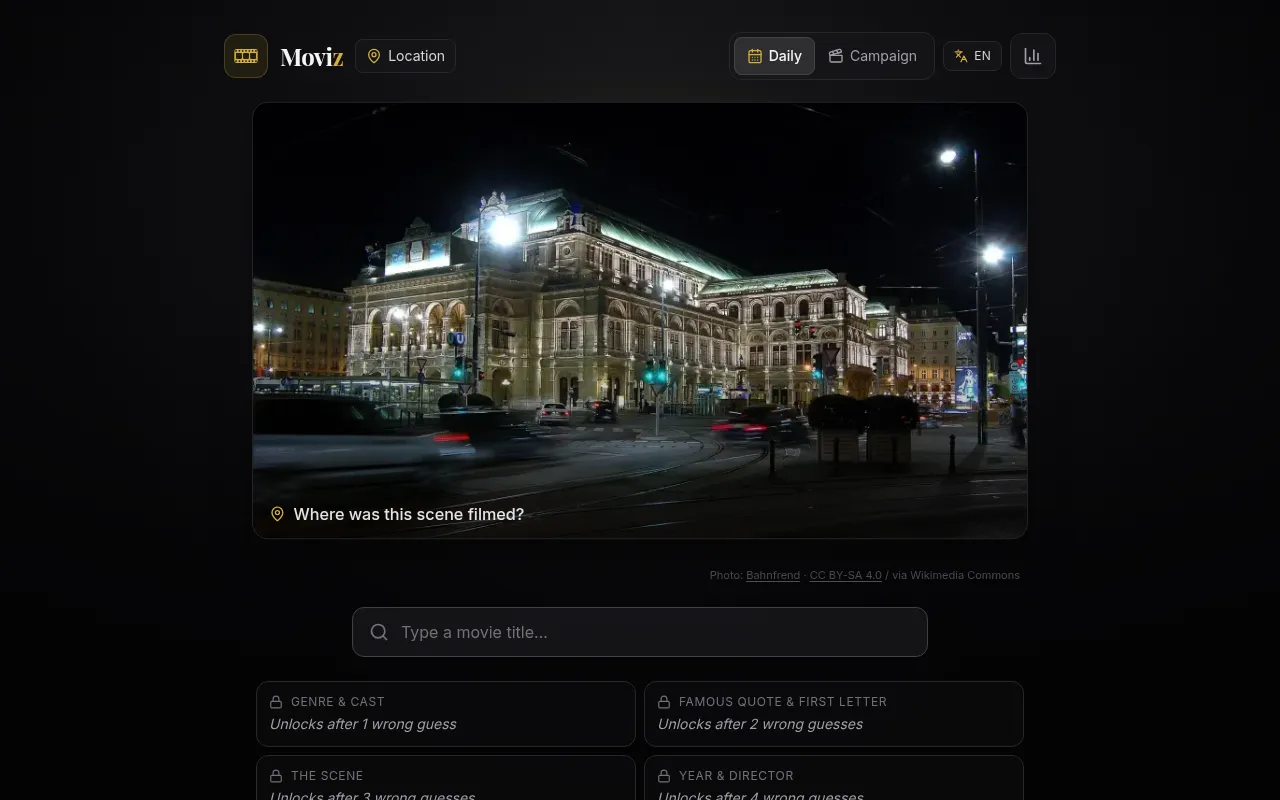Switch to Daily mode

click(775, 56)
